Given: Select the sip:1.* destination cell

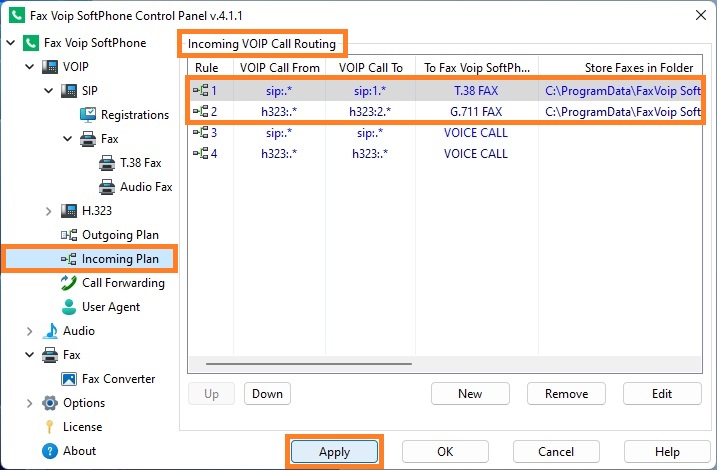Looking at the screenshot, I should (x=370, y=91).
